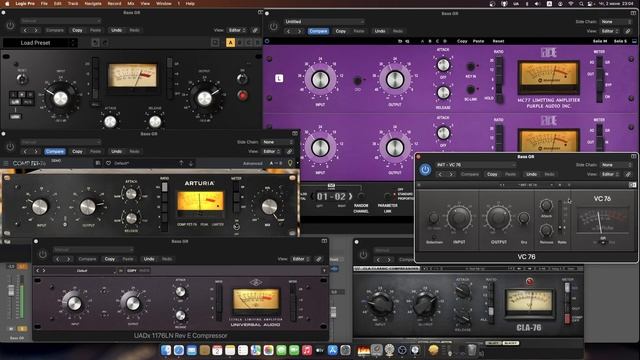Viewport: 640px width, 360px height.
Task: Click red round button on black 1176 plugin
Action: pos(242,96)
